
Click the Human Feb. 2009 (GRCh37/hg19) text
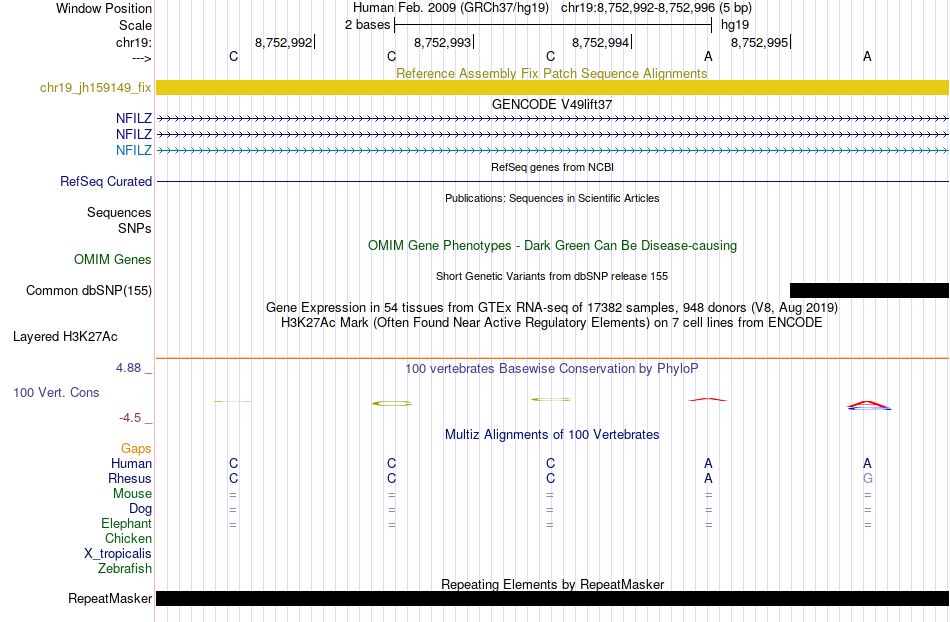tap(451, 8)
